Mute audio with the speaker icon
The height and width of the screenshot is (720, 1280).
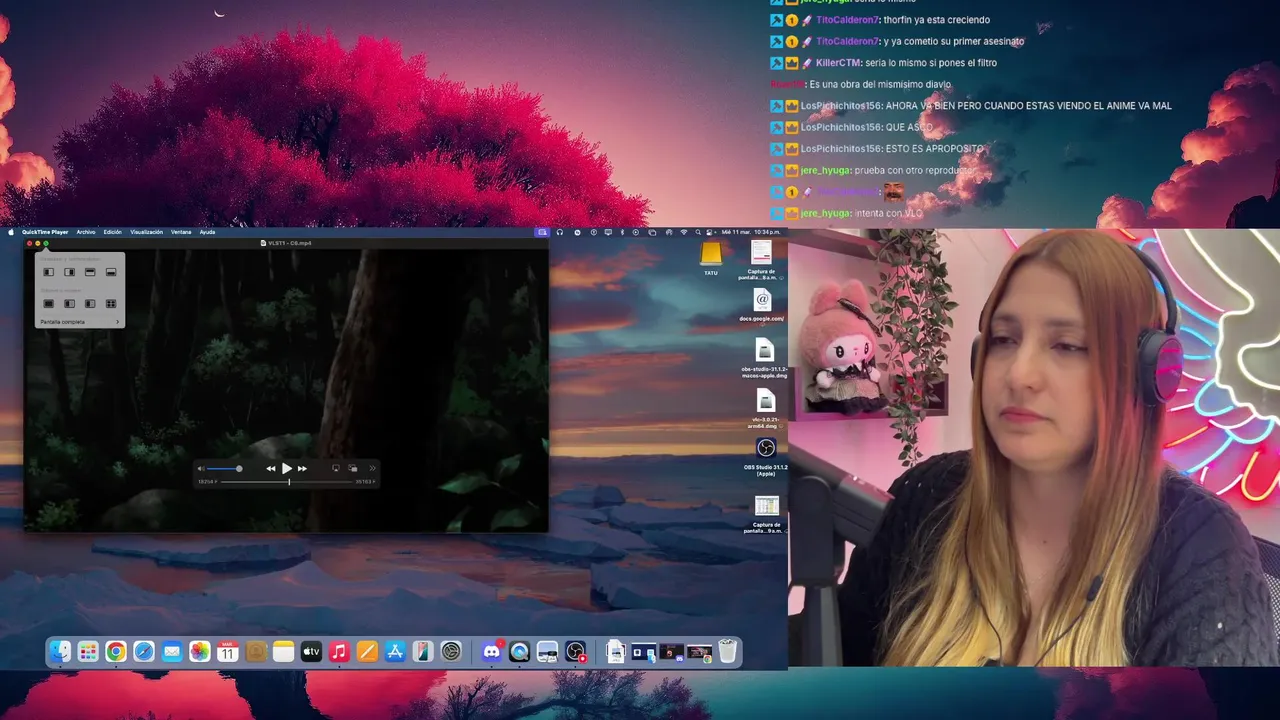(201, 468)
